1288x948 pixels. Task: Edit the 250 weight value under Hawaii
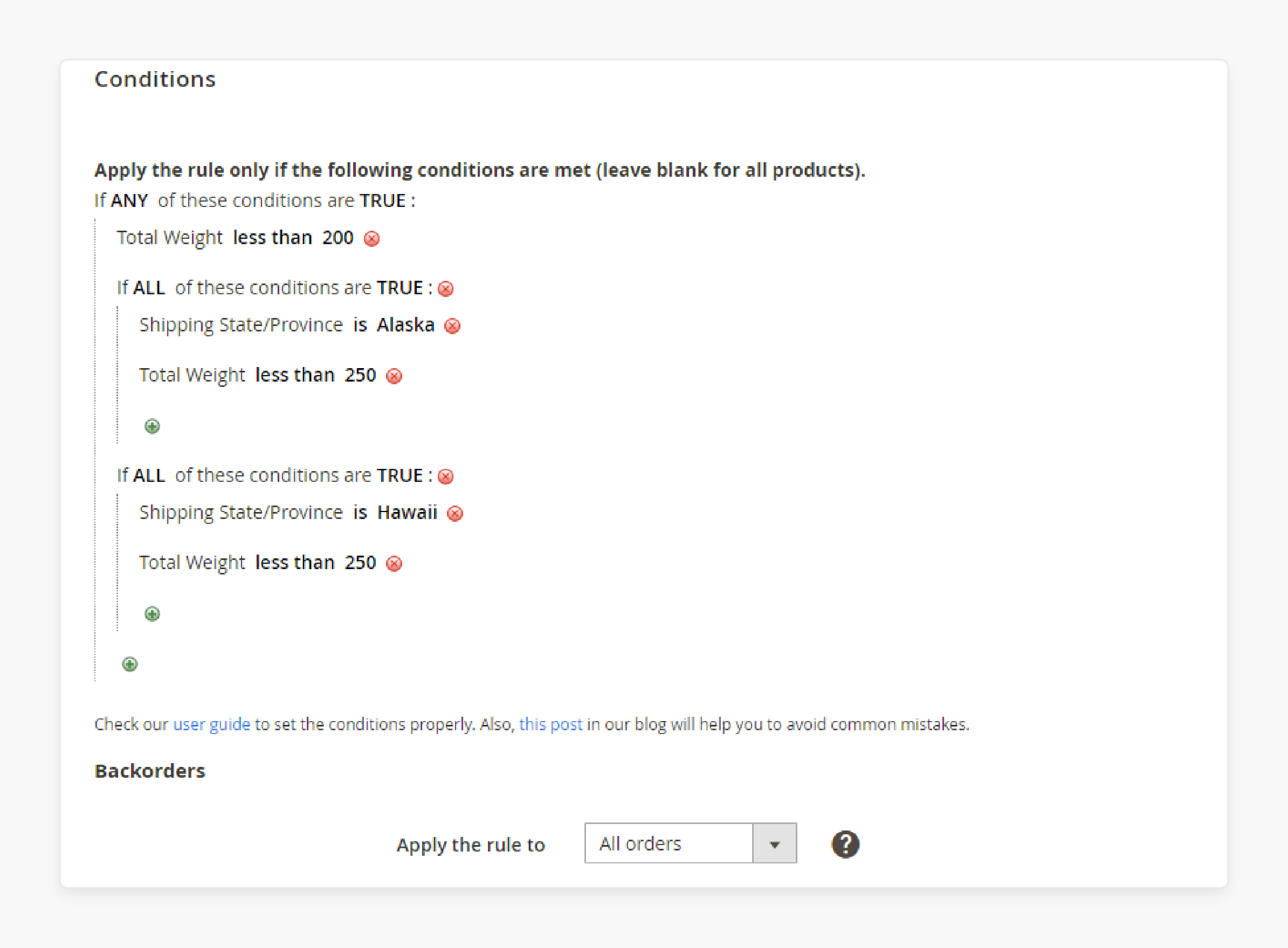point(360,562)
